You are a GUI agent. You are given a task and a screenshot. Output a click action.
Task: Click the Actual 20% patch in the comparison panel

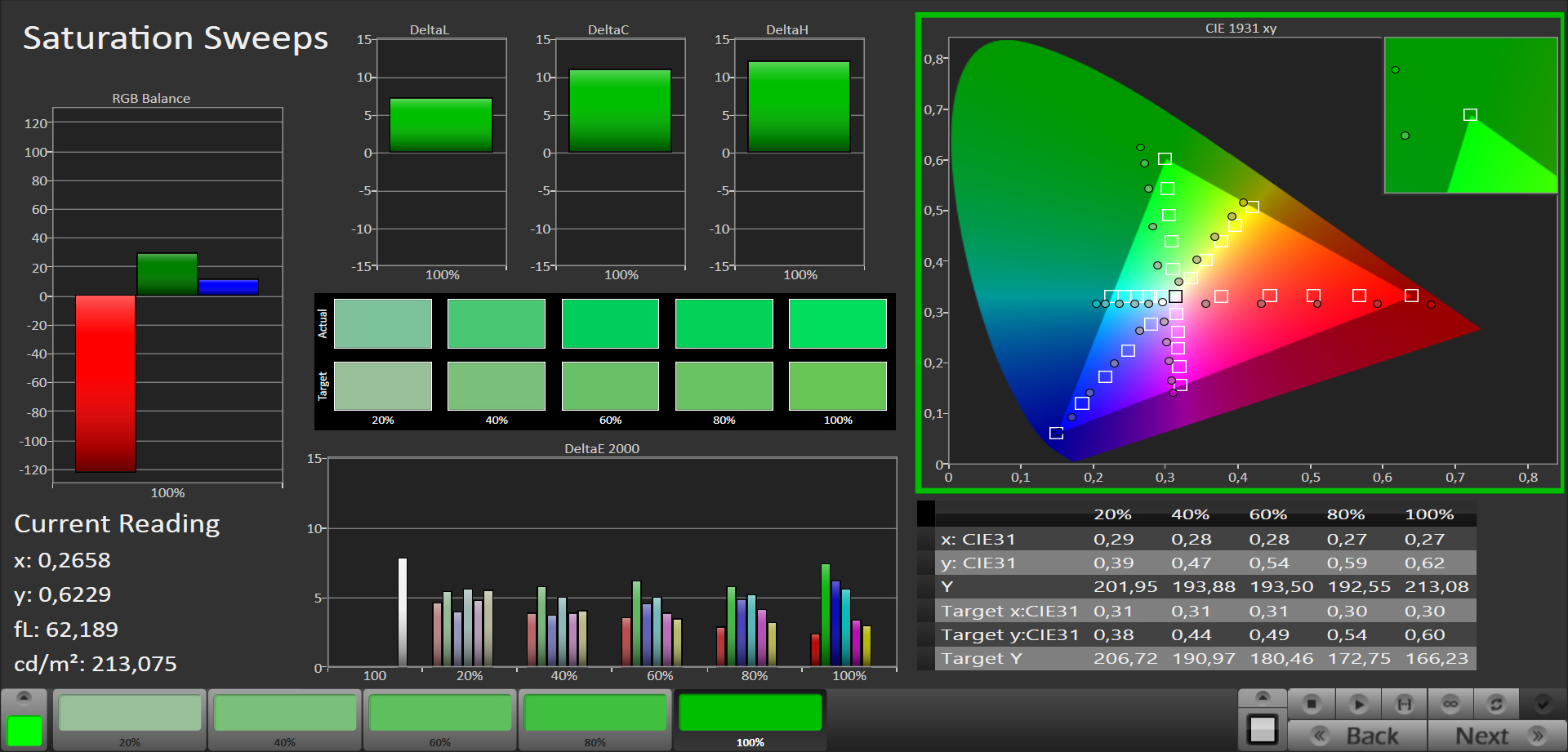(x=383, y=323)
